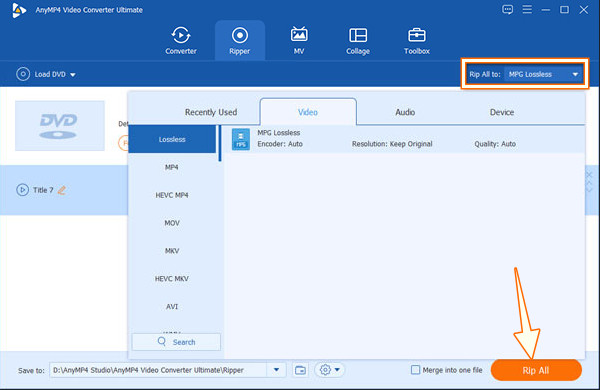Click the format Search field
The height and width of the screenshot is (390, 600).
click(176, 342)
